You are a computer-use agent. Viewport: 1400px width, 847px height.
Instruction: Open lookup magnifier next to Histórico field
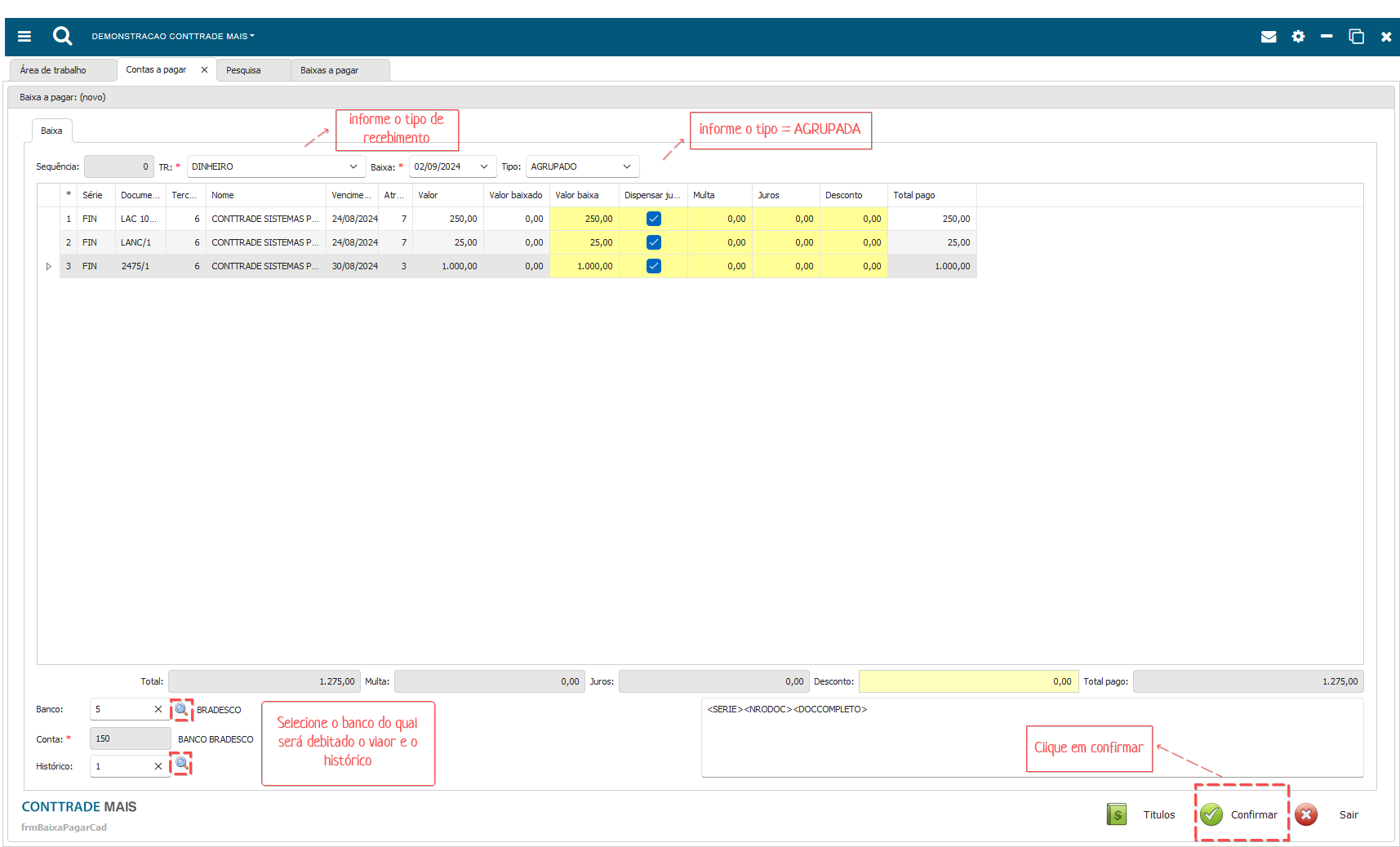click(181, 764)
